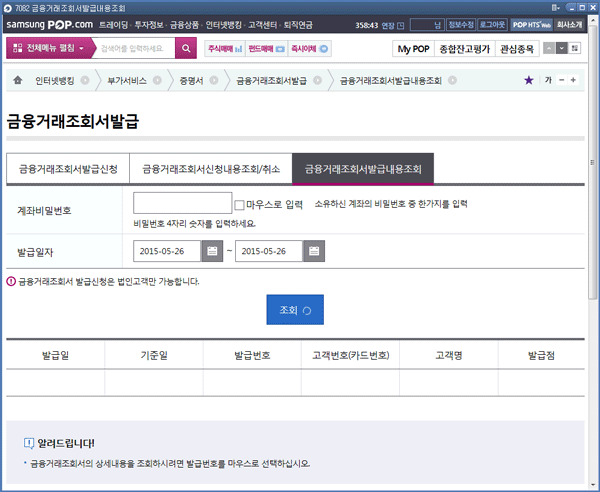Open the My POP button
Viewport: 600px width, 492px height.
pyautogui.click(x=412, y=48)
